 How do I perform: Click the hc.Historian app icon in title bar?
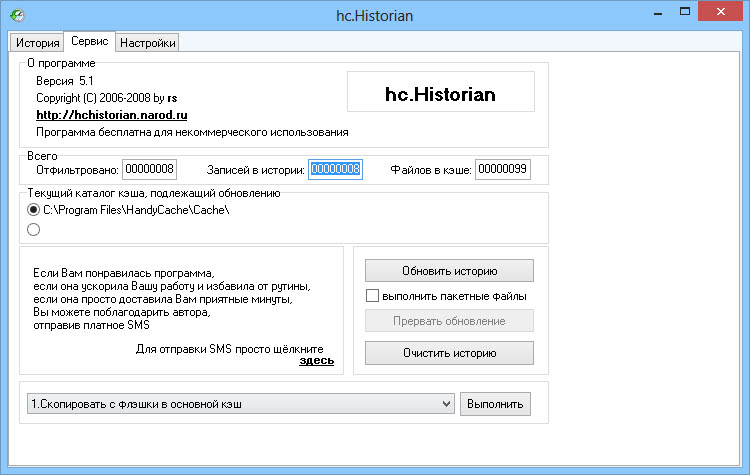click(17, 15)
